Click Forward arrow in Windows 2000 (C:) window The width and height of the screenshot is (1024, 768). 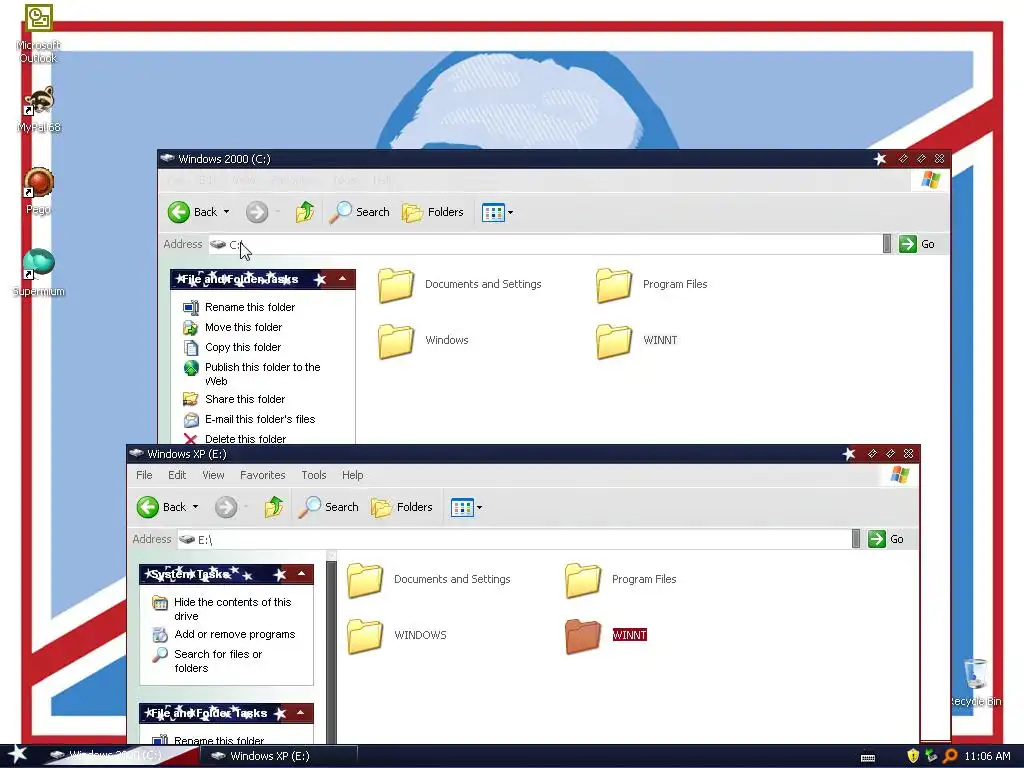(x=257, y=212)
